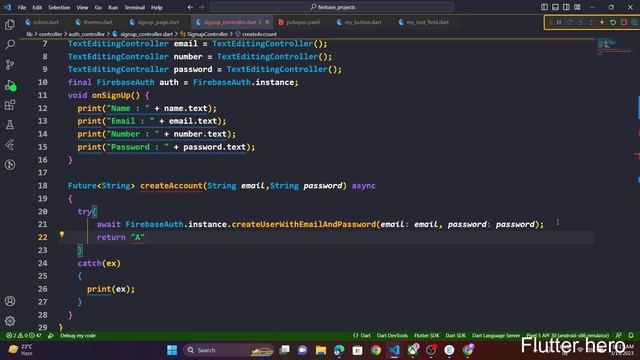The height and width of the screenshot is (360, 640).
Task: Open the Extensions view
Action: tap(10, 105)
